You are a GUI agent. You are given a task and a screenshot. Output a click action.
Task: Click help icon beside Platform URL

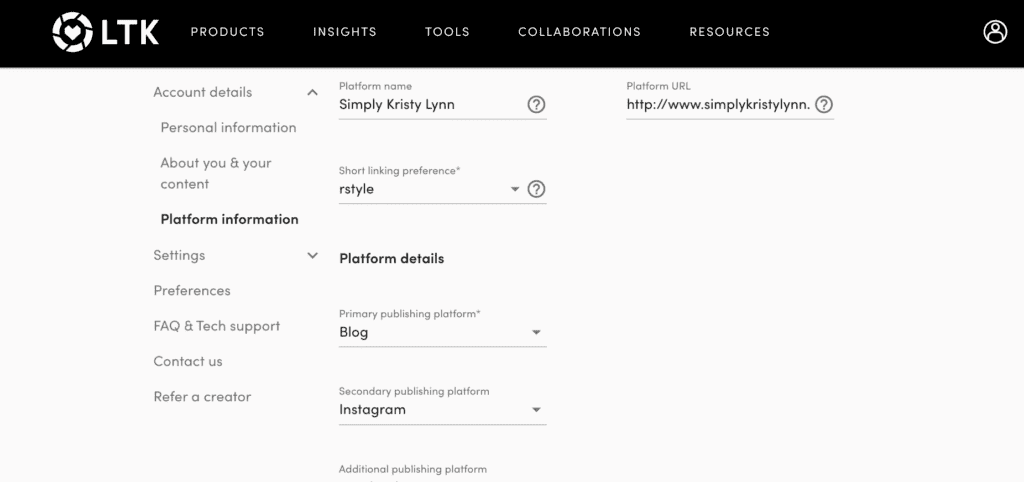click(x=824, y=104)
